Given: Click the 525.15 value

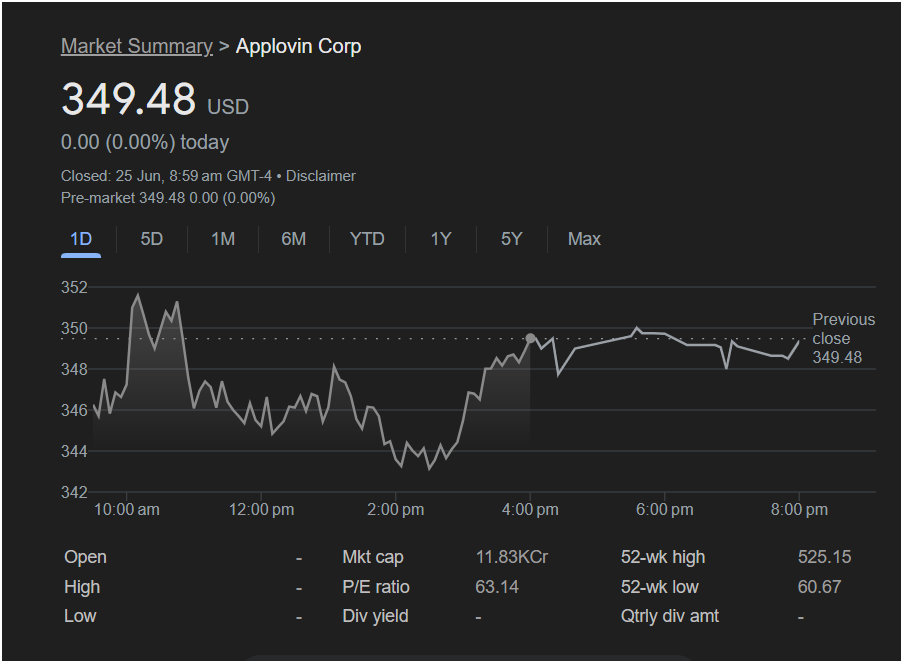Looking at the screenshot, I should 825,557.
